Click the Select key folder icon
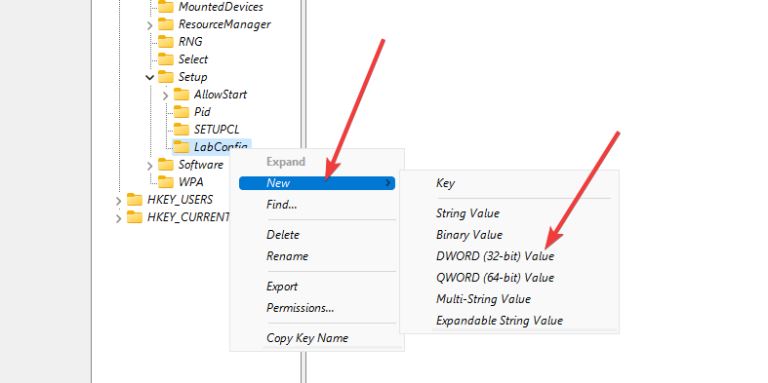The width and height of the screenshot is (768, 383). pos(166,60)
